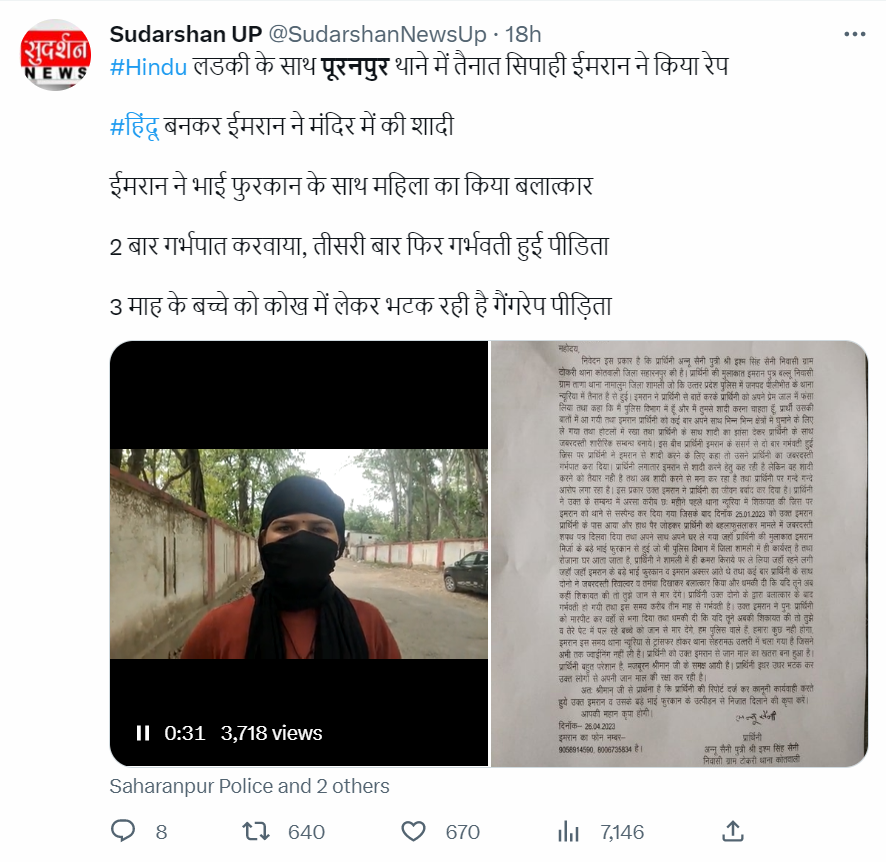This screenshot has width=886, height=862.
Task: View tagged Saharanpur Police and 2 others
Action: pyautogui.click(x=249, y=786)
